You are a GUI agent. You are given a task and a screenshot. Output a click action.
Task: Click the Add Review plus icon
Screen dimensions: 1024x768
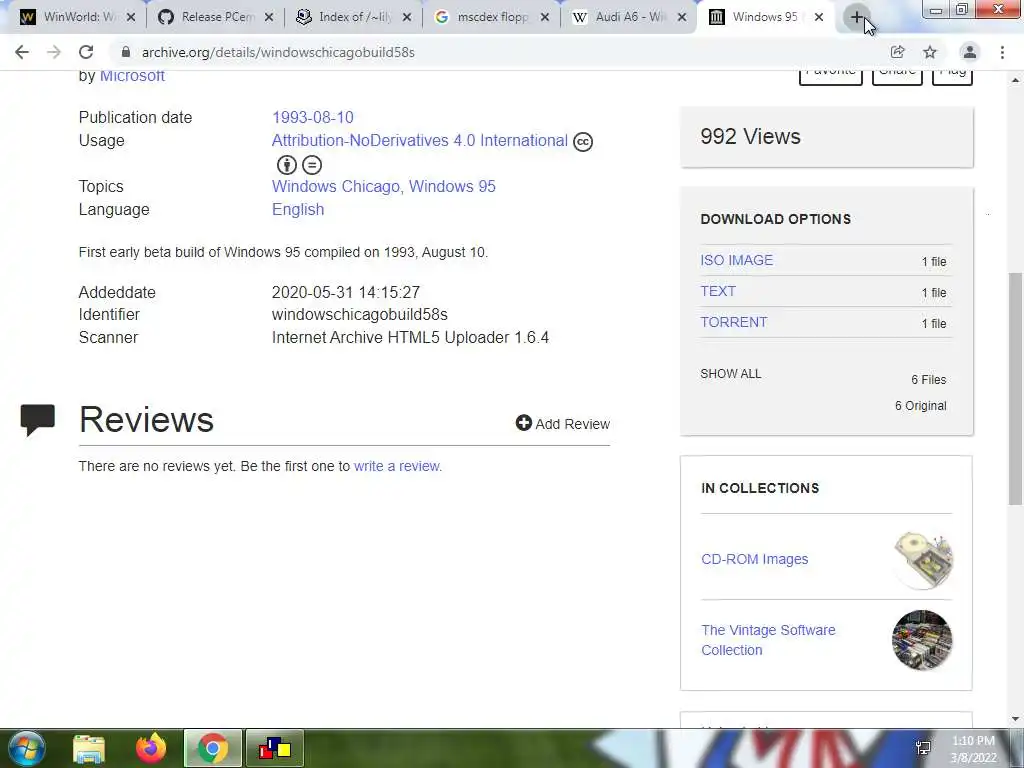click(x=524, y=423)
